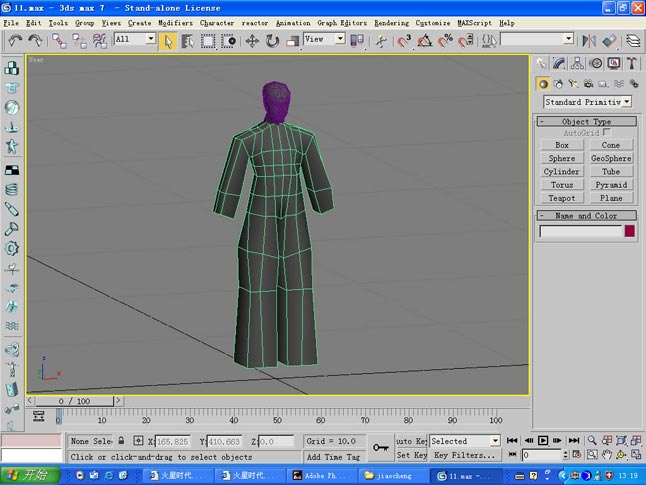Toggle the Spinner Snap button
Image resolution: width=646 pixels, height=485 pixels.
(x=466, y=41)
